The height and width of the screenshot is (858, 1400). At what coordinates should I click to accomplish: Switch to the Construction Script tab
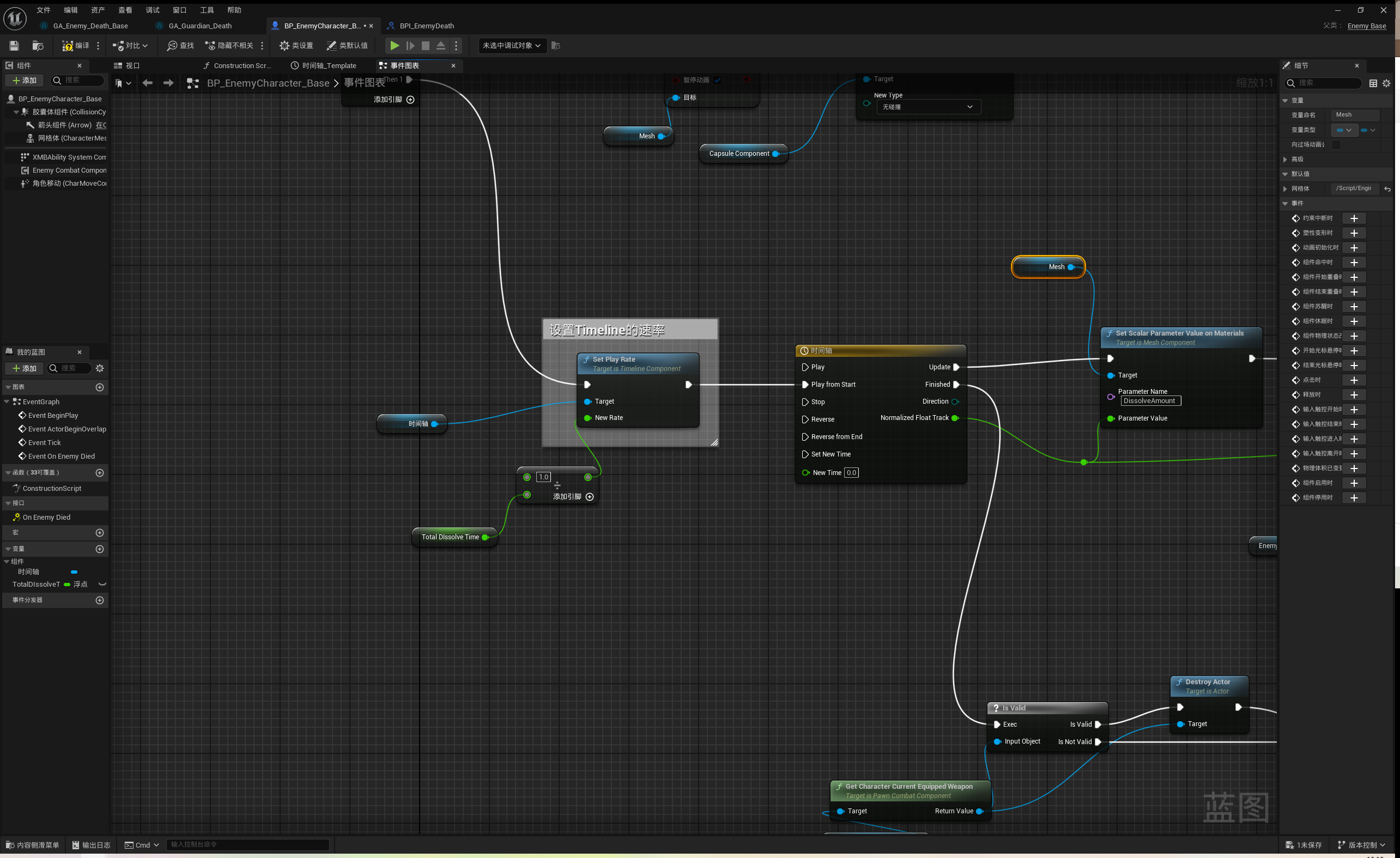[x=238, y=66]
